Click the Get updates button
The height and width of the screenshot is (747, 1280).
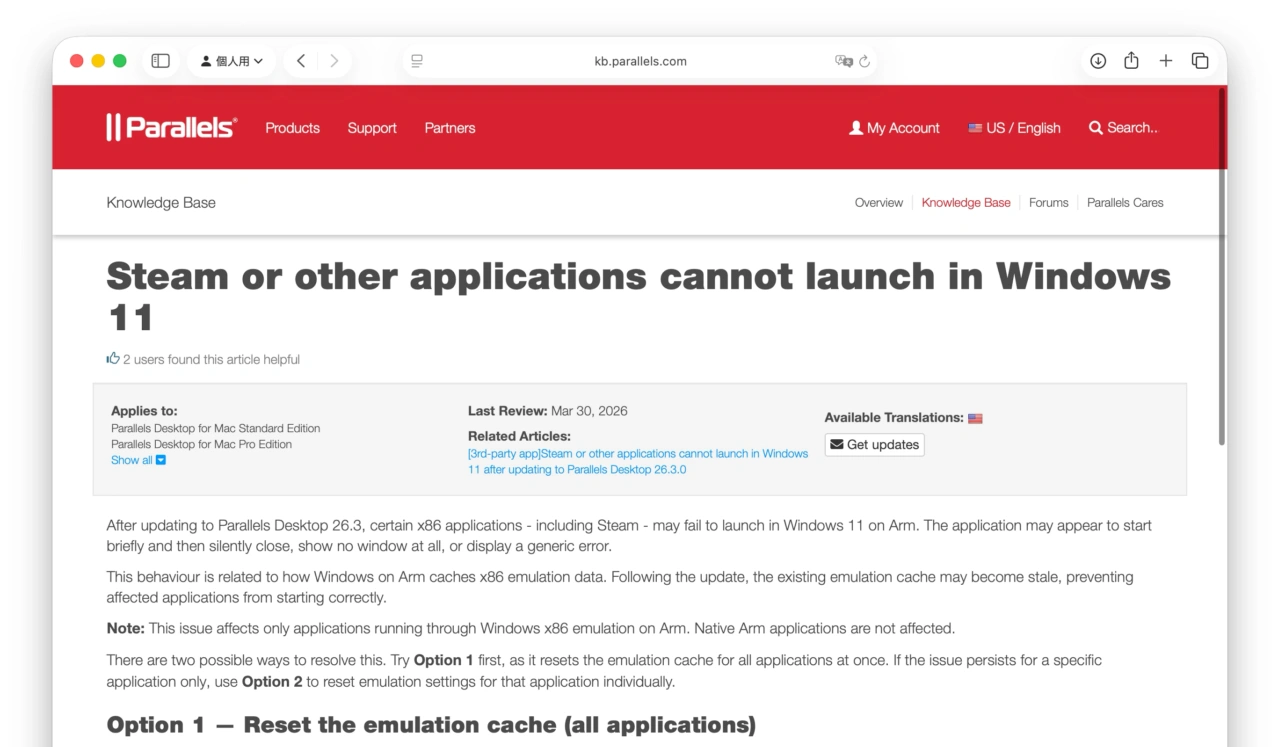[874, 444]
